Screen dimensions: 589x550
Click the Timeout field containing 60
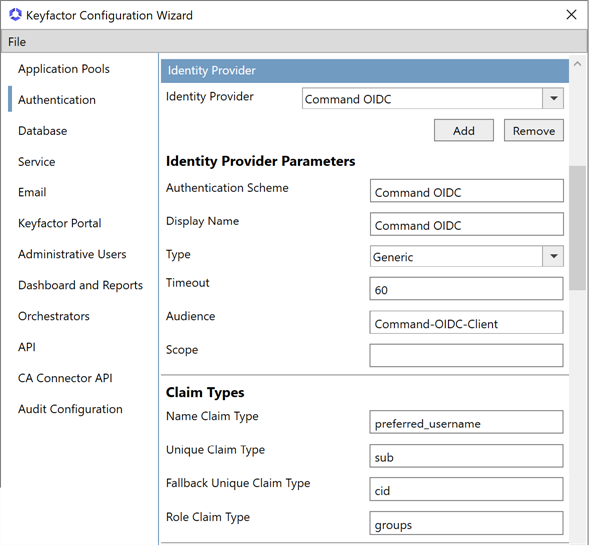point(466,289)
